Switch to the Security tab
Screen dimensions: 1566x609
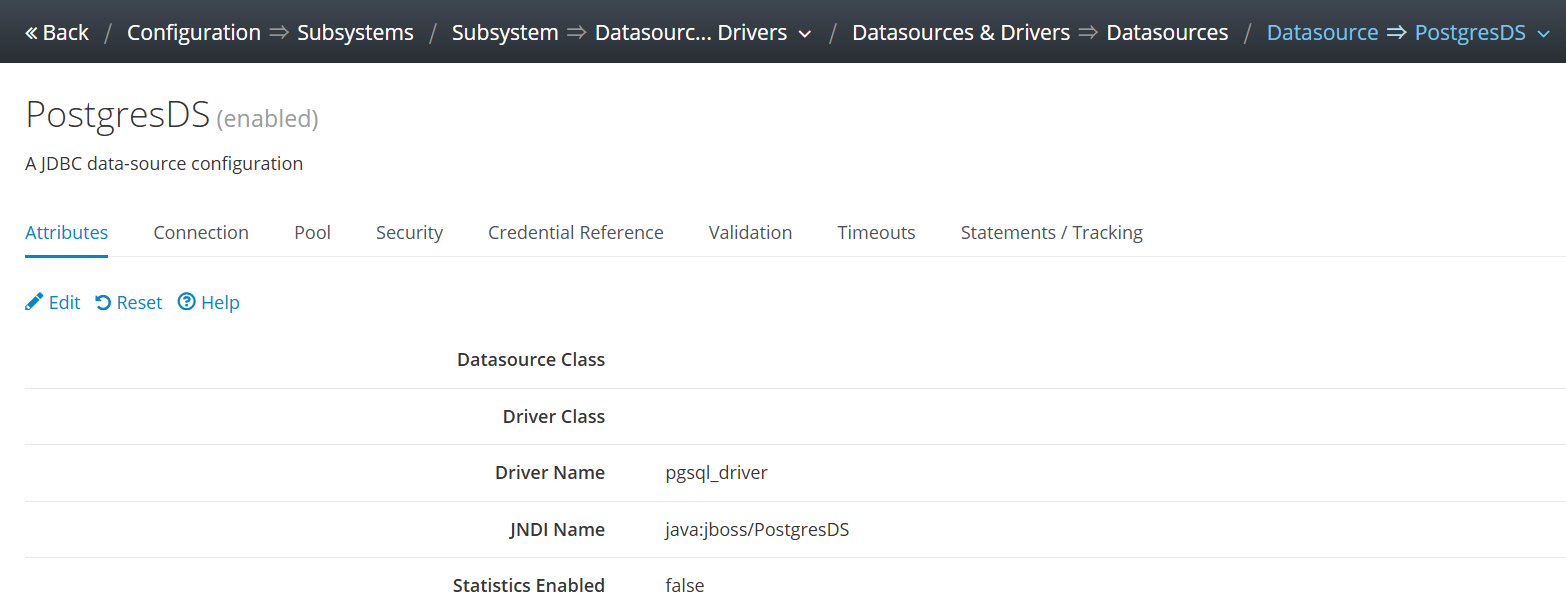click(409, 233)
